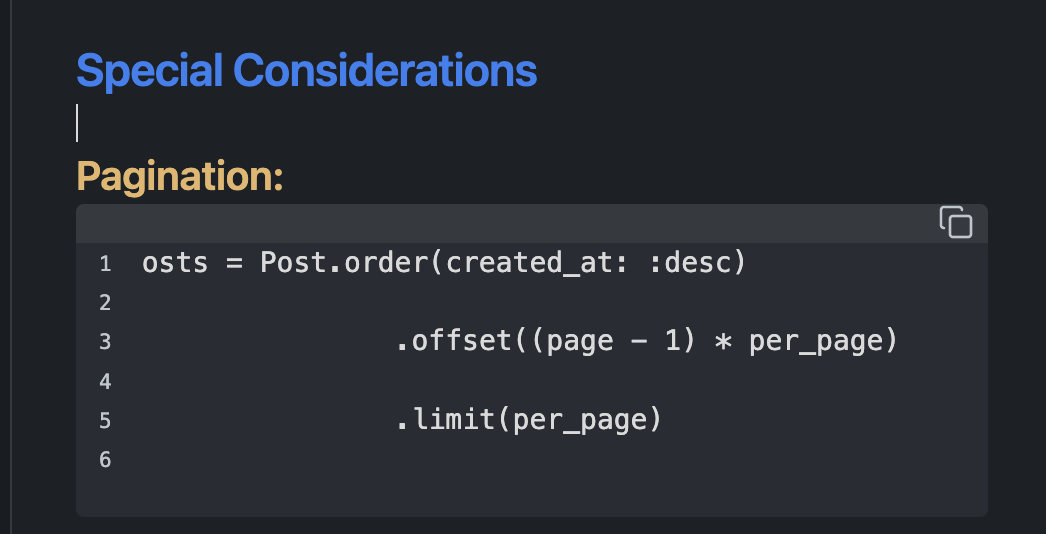Image resolution: width=1046 pixels, height=534 pixels.
Task: Click the ":desc" symbol in line 1
Action: 697,263
